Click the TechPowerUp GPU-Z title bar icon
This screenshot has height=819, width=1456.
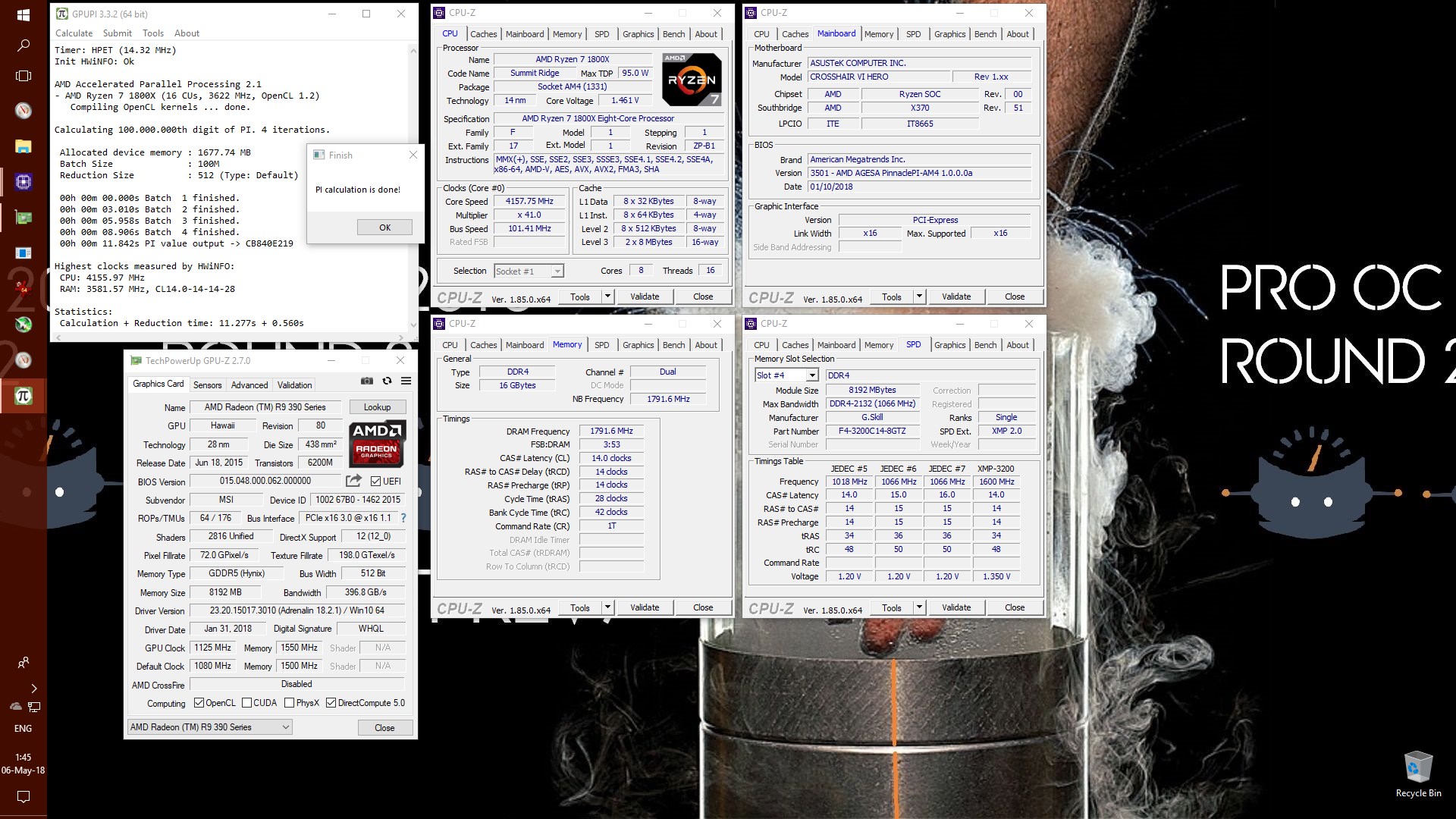[x=136, y=361]
